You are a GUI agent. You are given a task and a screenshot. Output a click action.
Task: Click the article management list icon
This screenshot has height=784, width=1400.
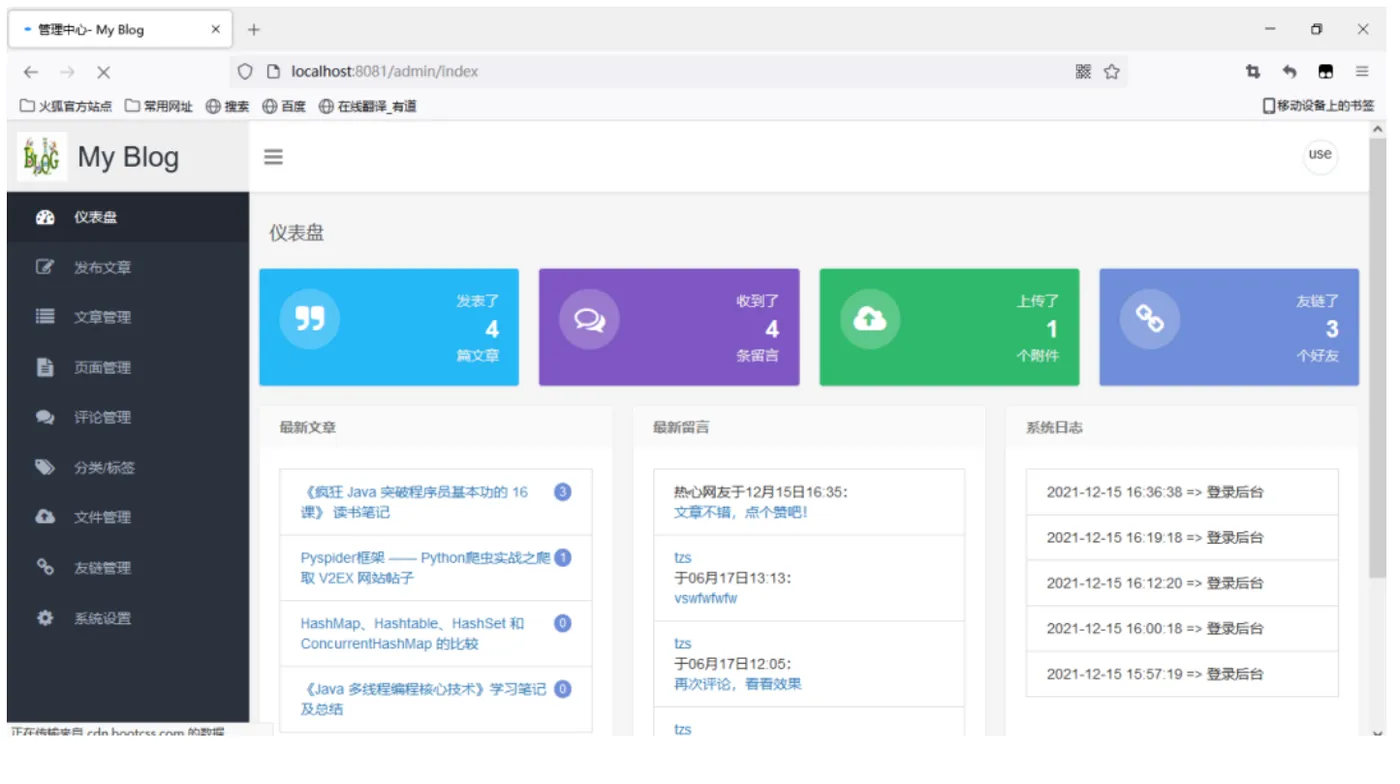pos(45,316)
